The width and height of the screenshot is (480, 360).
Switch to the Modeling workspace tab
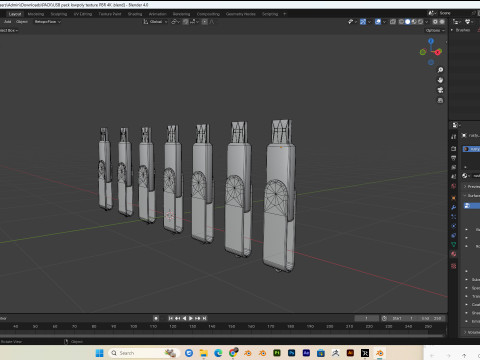[36, 14]
